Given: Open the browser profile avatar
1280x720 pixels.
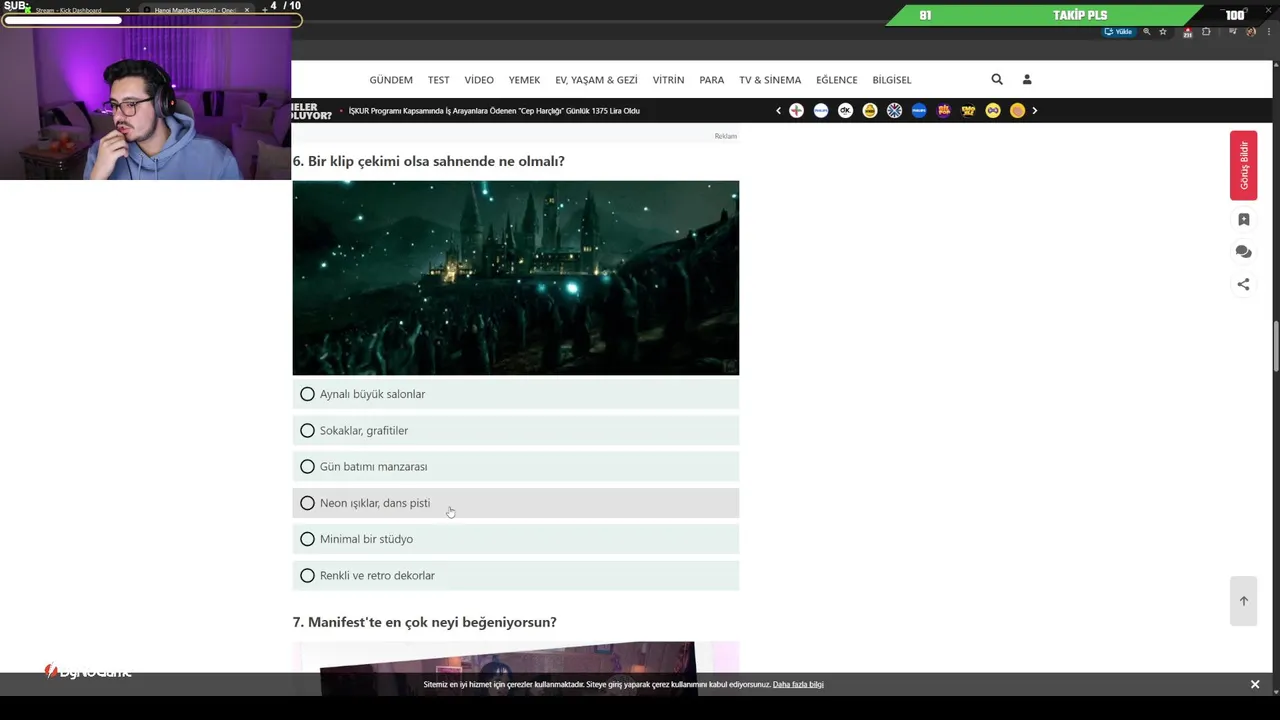Looking at the screenshot, I should pyautogui.click(x=1251, y=32).
